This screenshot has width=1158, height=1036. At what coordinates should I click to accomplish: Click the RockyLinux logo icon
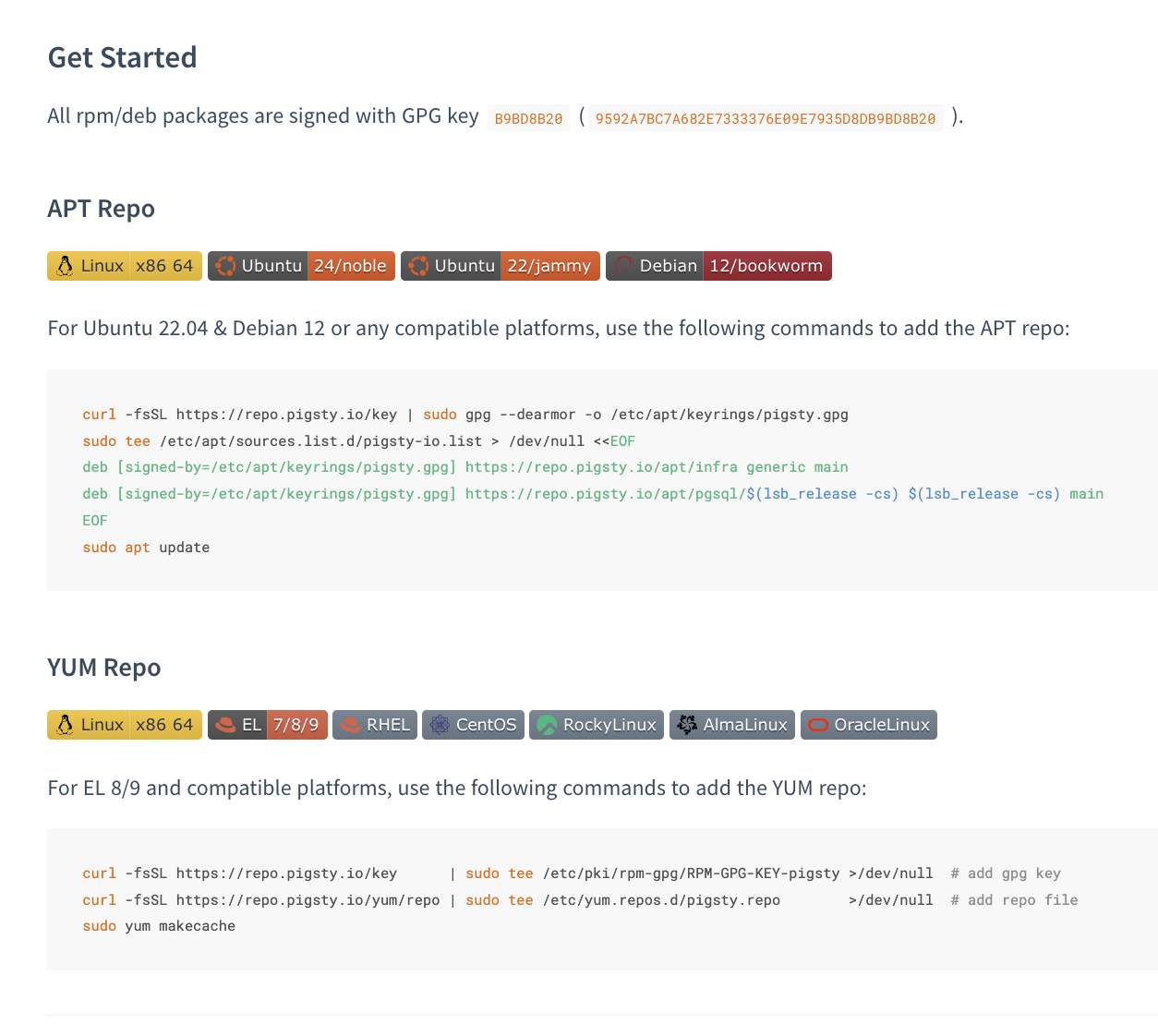547,725
